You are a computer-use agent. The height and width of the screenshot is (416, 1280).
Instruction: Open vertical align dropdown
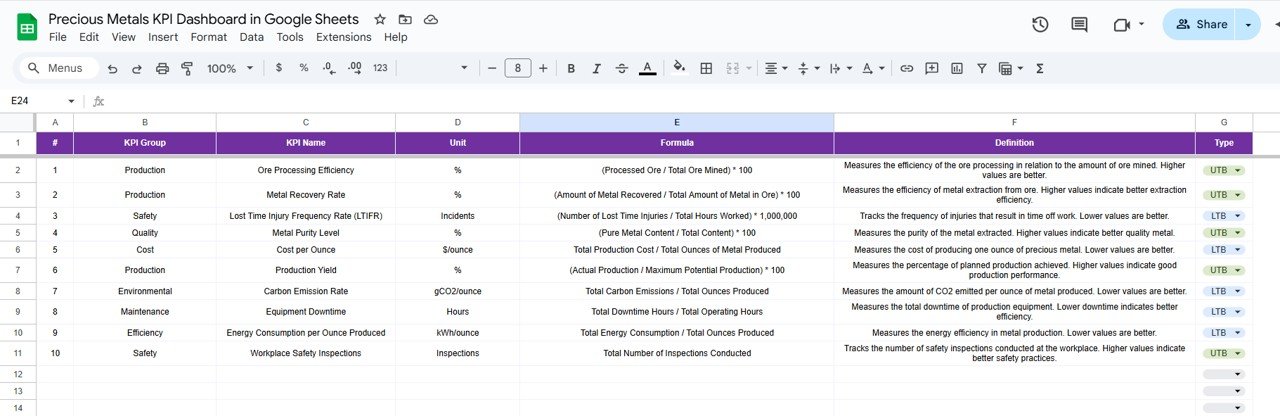pyautogui.click(x=808, y=68)
